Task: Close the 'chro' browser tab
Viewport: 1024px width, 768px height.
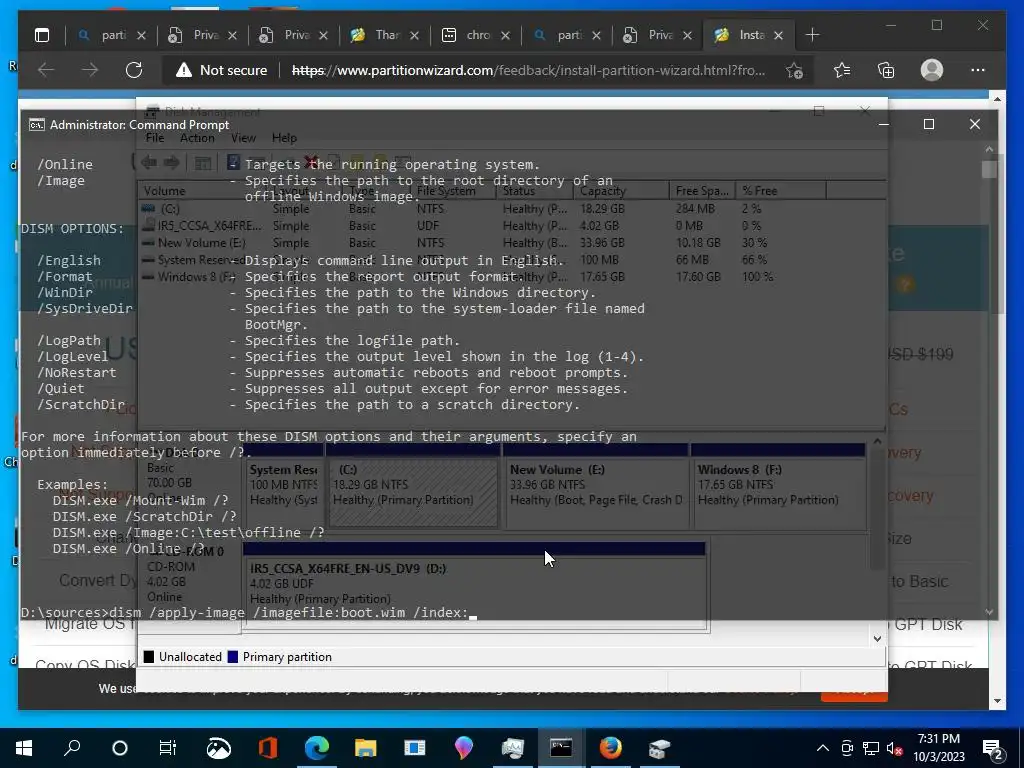Action: [x=505, y=36]
